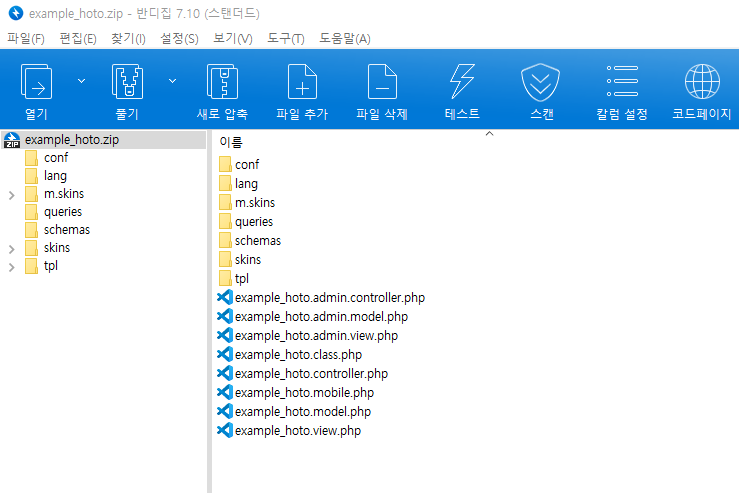This screenshot has height=493, width=739.
Task: Select tpl folder in left tree
Action: [41, 265]
